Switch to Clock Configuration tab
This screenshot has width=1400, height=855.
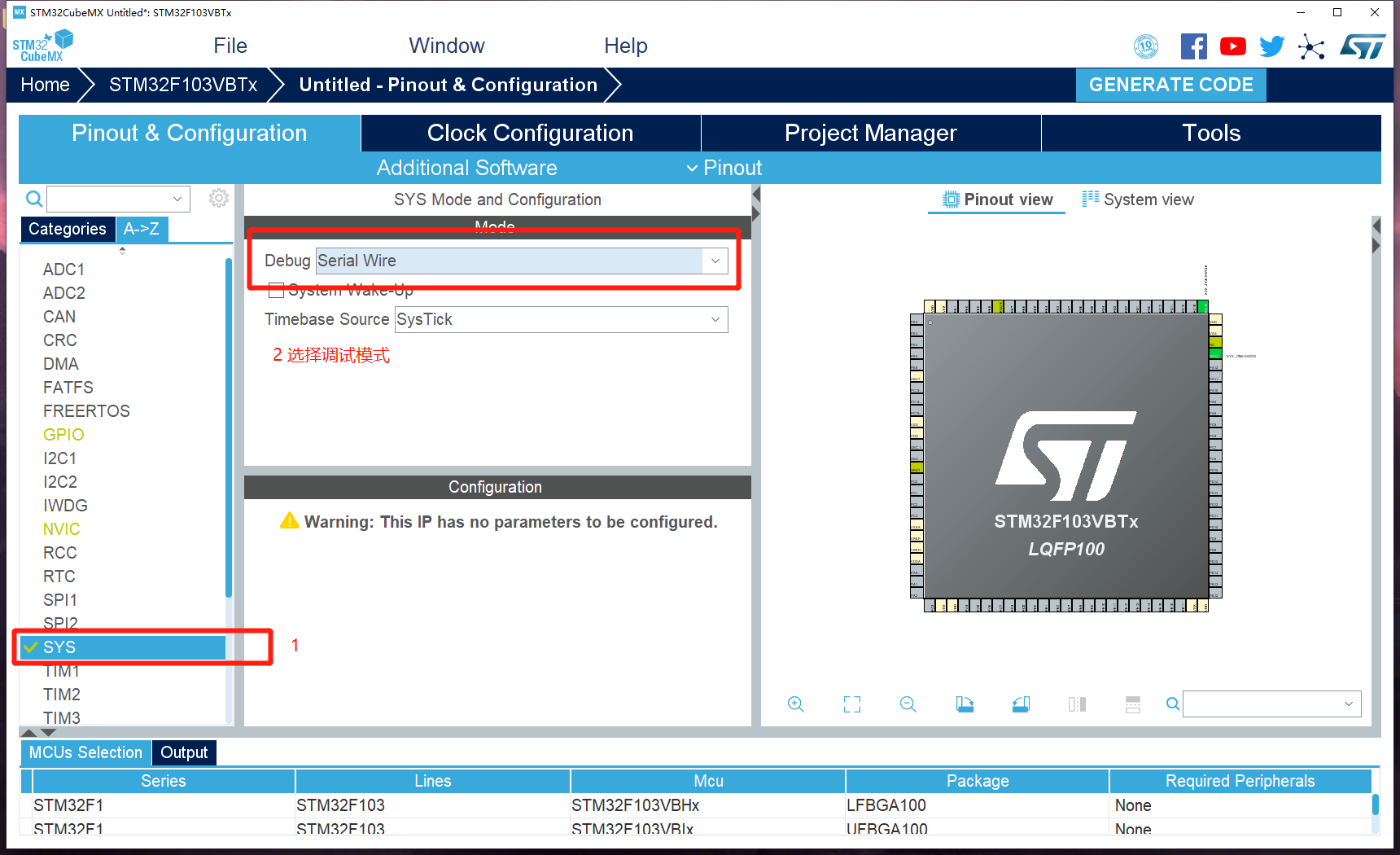531,133
